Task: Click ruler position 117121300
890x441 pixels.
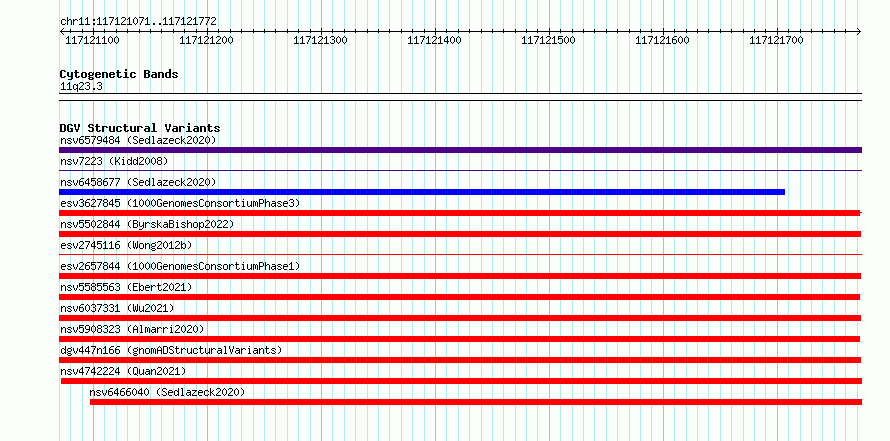Action: (x=321, y=40)
